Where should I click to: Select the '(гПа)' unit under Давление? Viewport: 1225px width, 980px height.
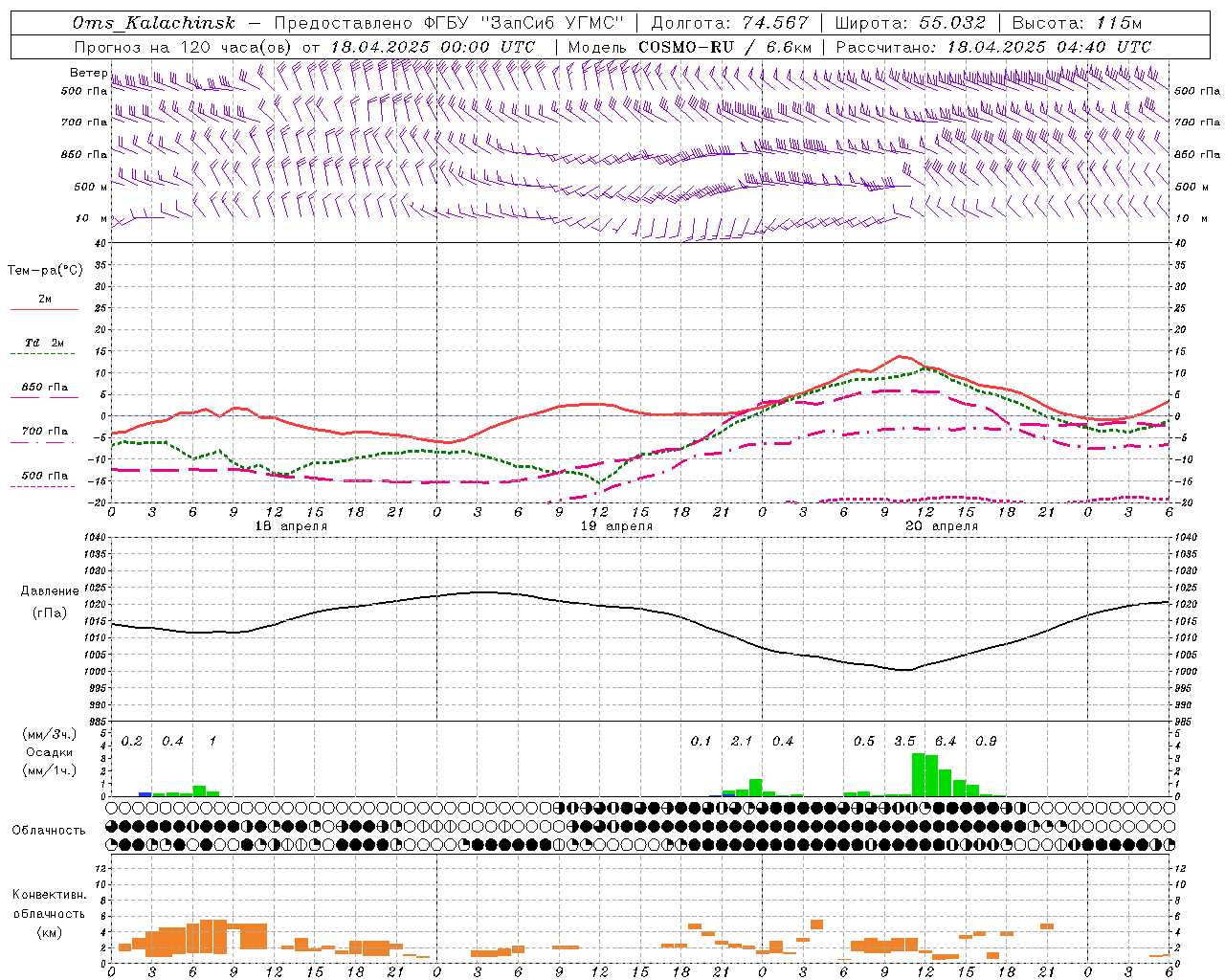pos(51,612)
